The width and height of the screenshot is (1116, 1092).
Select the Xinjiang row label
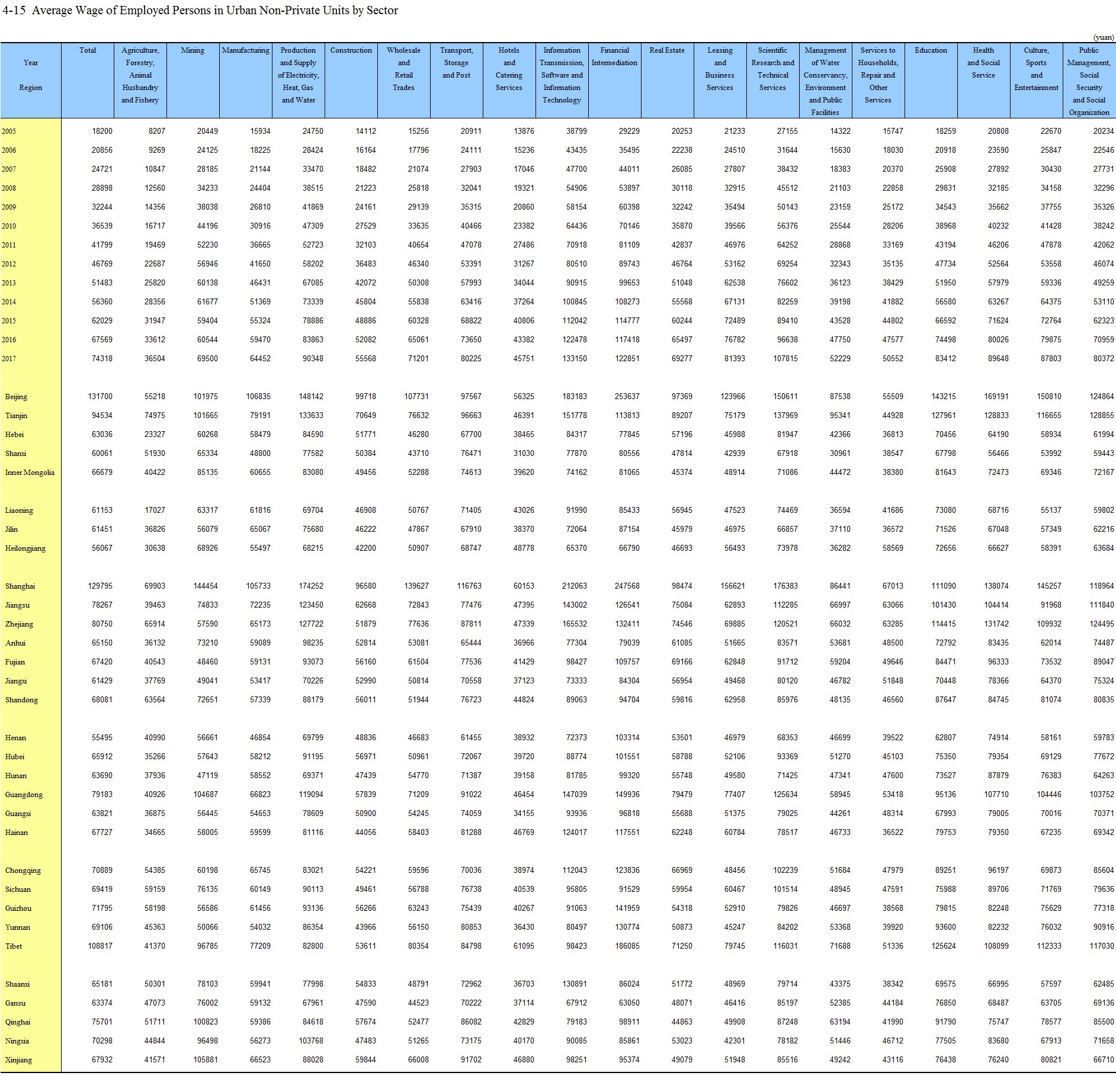click(18, 1060)
